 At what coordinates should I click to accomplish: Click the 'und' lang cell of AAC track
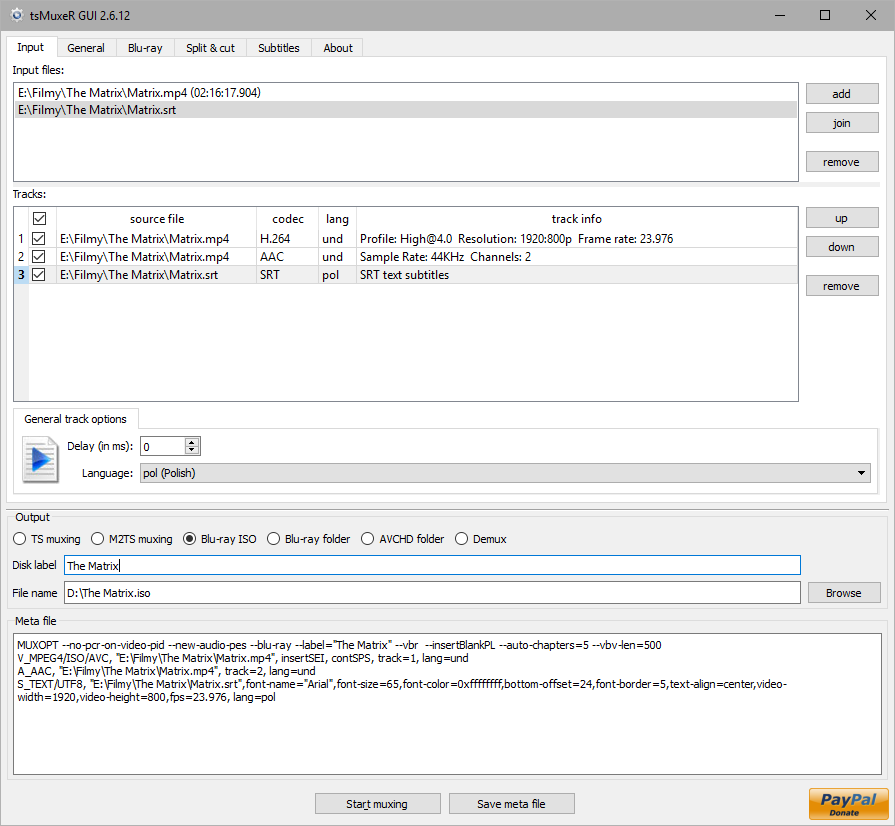[x=337, y=257]
